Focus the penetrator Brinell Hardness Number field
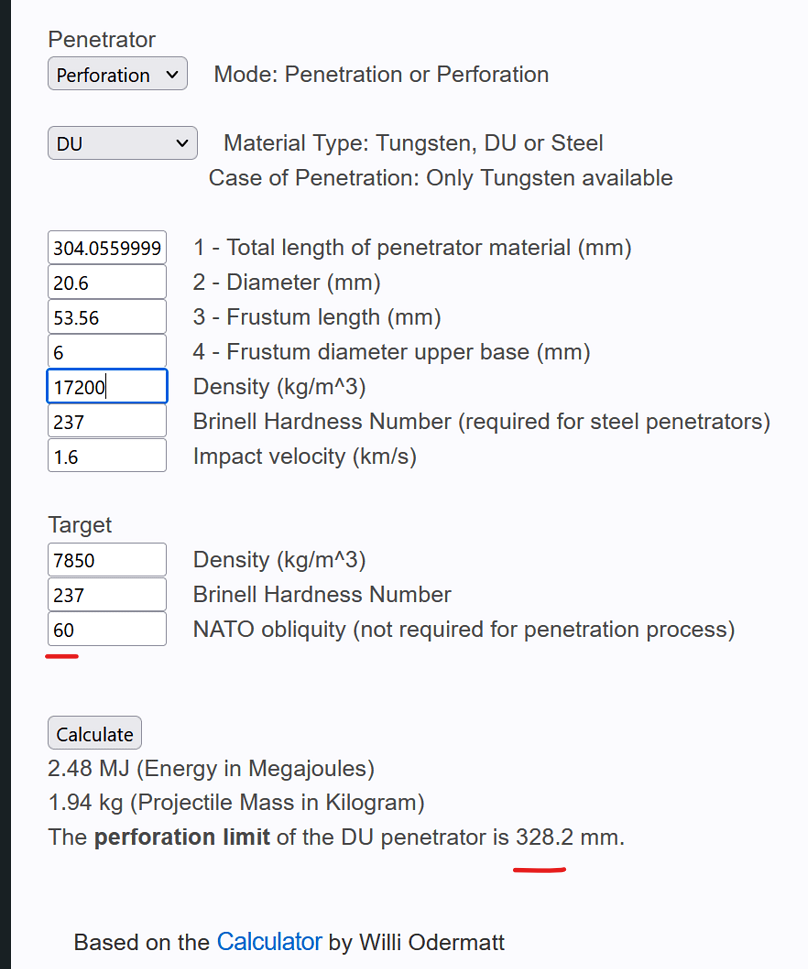The image size is (808, 969). coord(107,422)
